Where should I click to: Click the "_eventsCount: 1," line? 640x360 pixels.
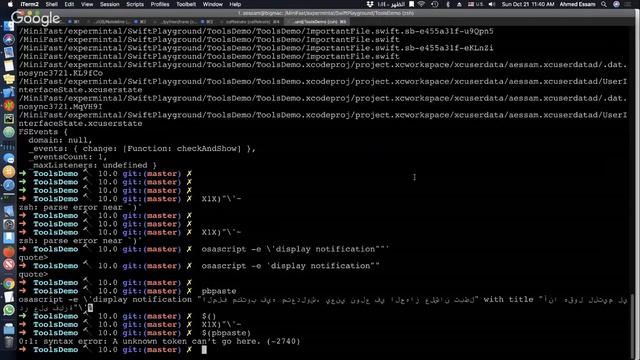(68, 157)
